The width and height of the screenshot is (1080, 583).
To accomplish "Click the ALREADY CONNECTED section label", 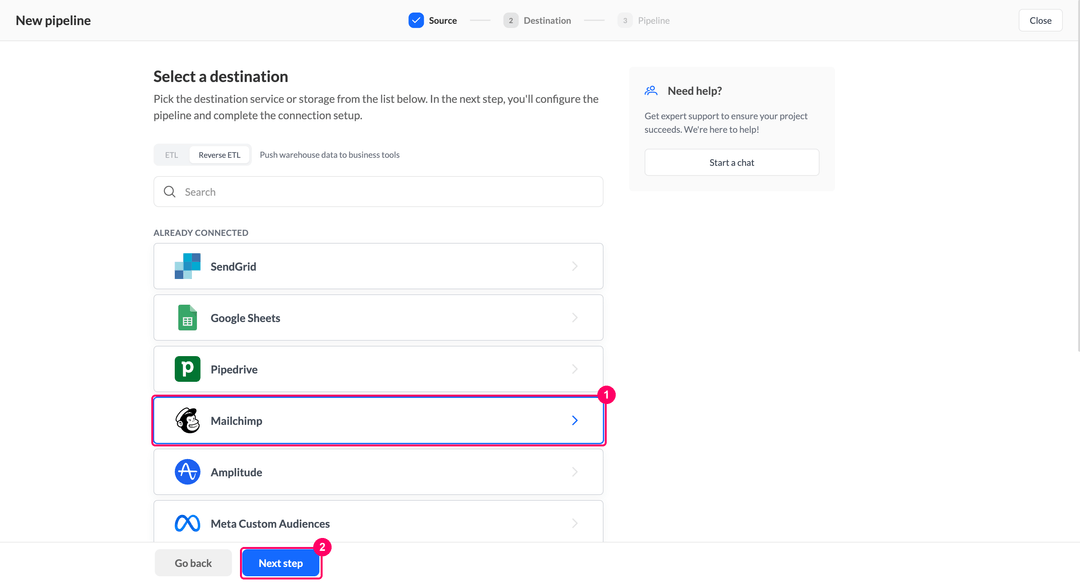I will [x=201, y=233].
